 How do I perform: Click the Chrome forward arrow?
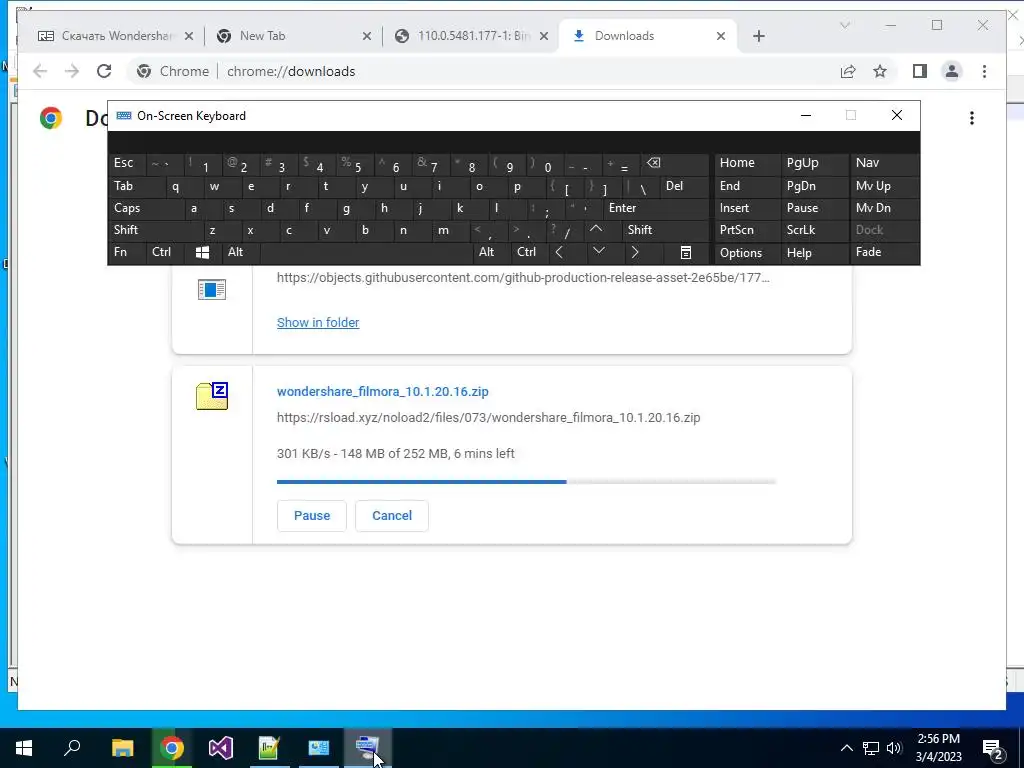coord(72,71)
